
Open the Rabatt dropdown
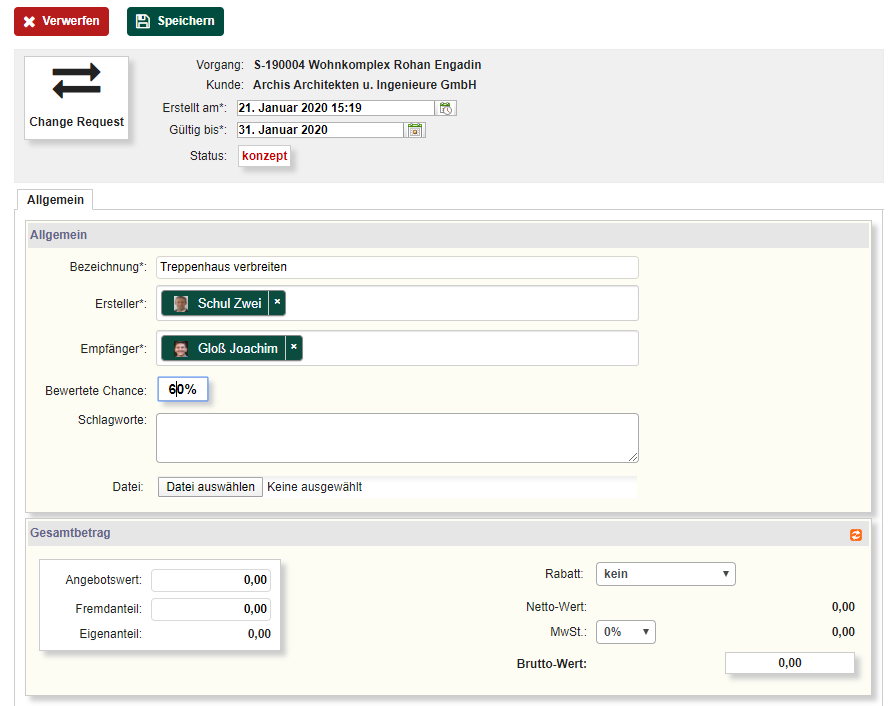point(665,574)
